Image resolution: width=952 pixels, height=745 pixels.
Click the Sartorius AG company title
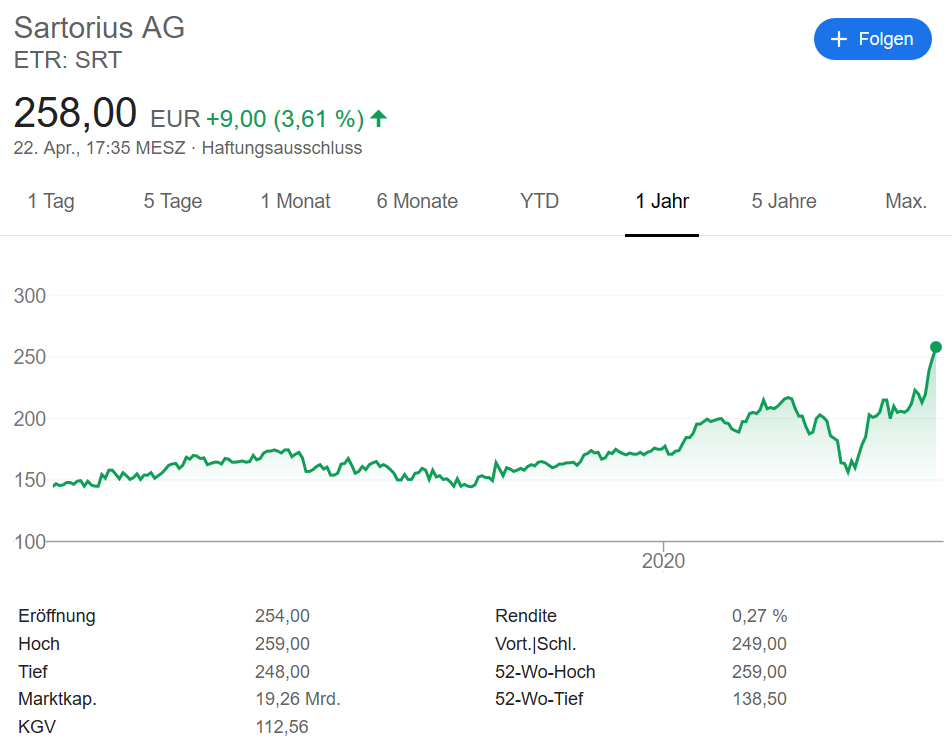99,28
